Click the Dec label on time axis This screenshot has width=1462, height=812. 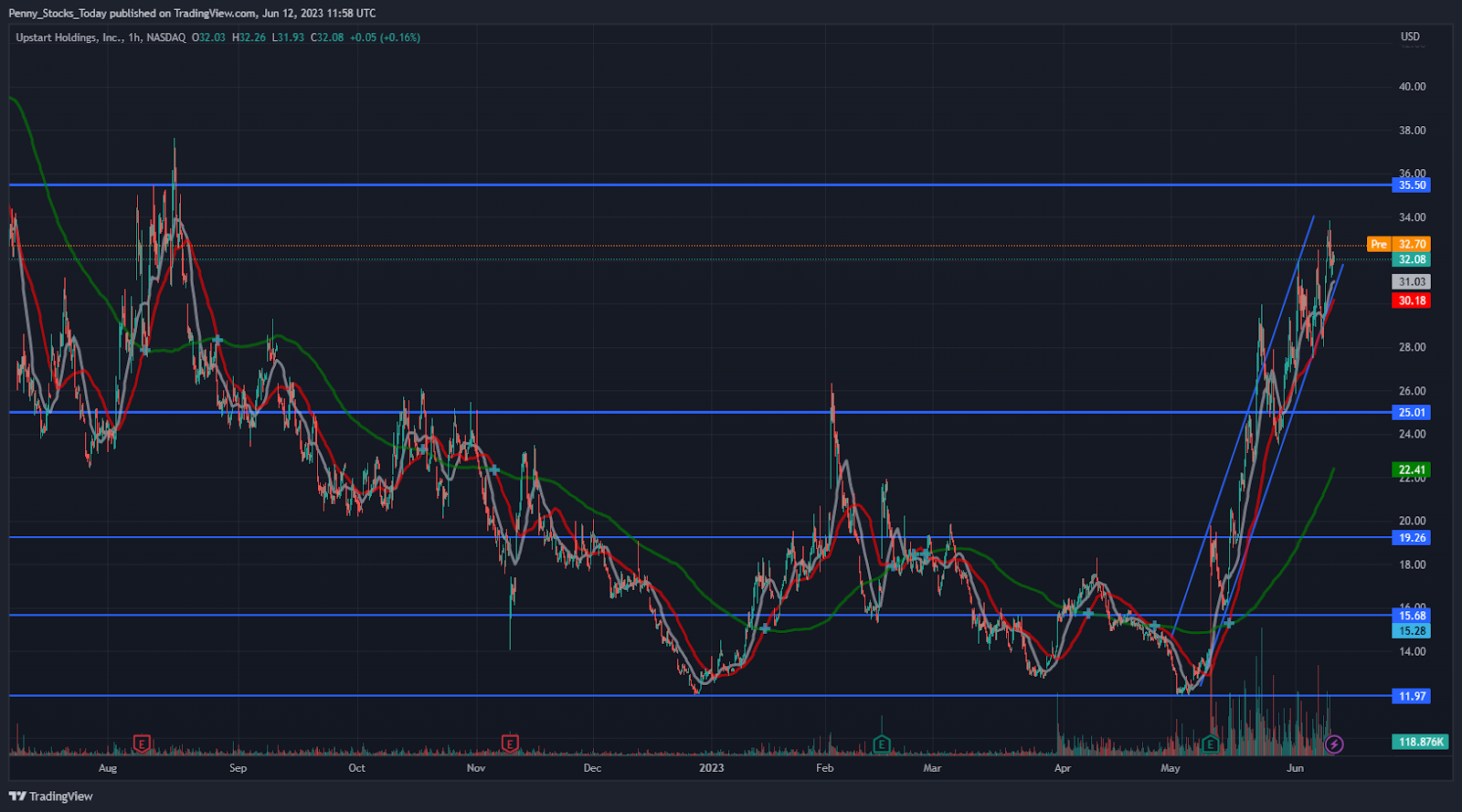(x=593, y=768)
